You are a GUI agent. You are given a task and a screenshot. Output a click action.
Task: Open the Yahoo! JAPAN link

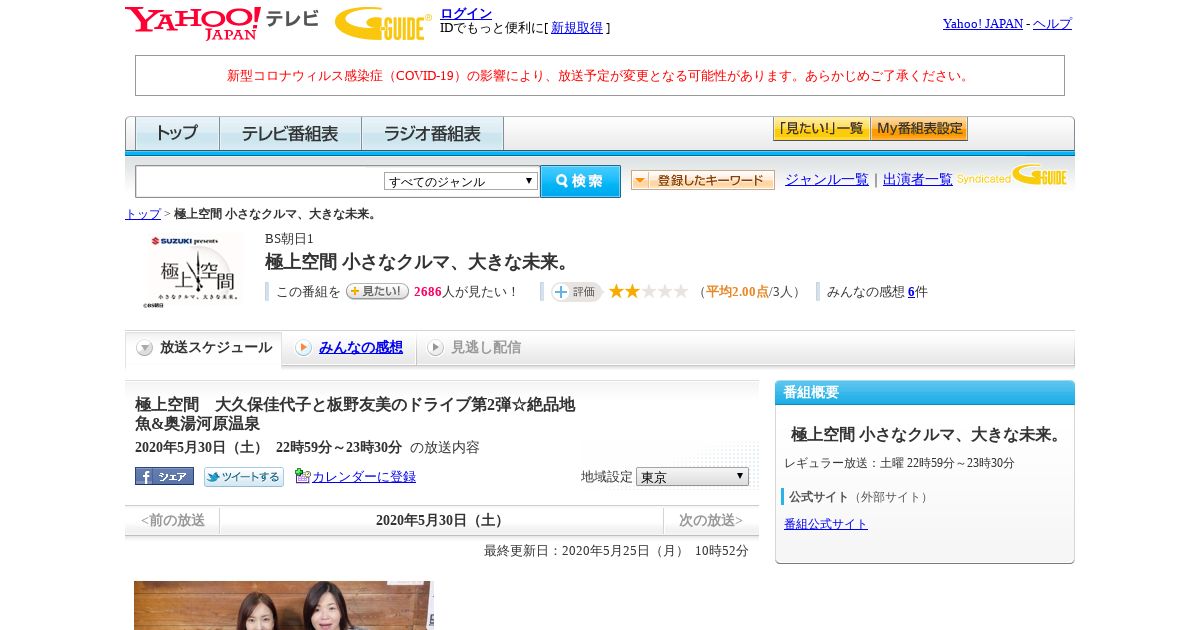(983, 24)
